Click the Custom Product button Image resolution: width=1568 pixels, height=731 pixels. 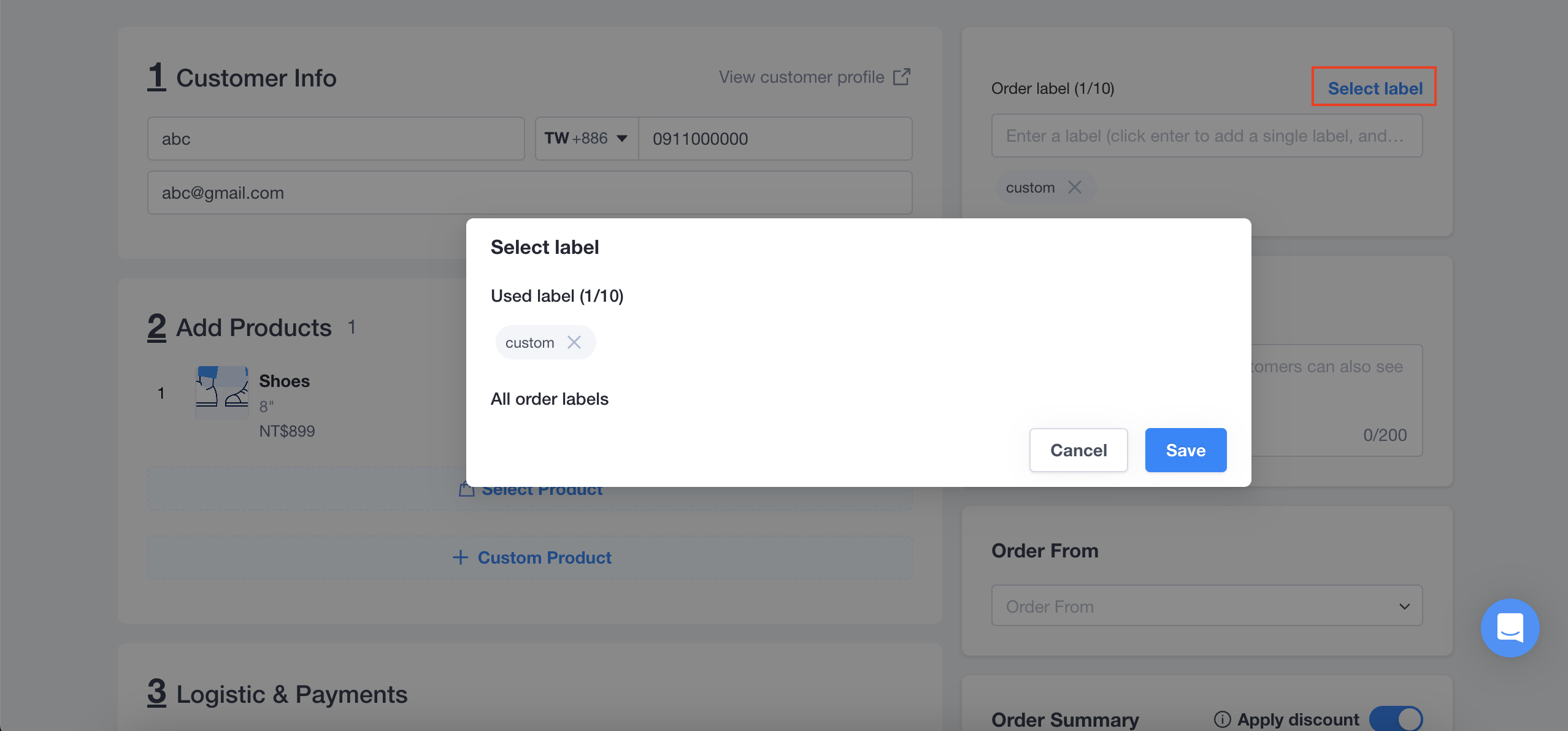pos(530,557)
